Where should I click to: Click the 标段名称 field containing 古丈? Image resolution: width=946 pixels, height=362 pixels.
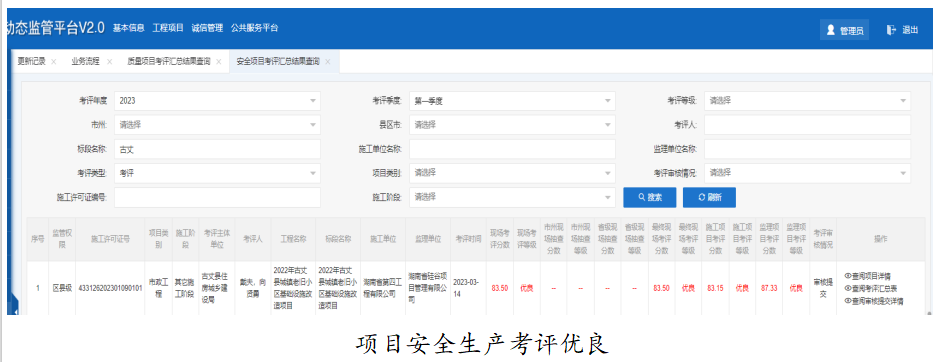pyautogui.click(x=217, y=149)
